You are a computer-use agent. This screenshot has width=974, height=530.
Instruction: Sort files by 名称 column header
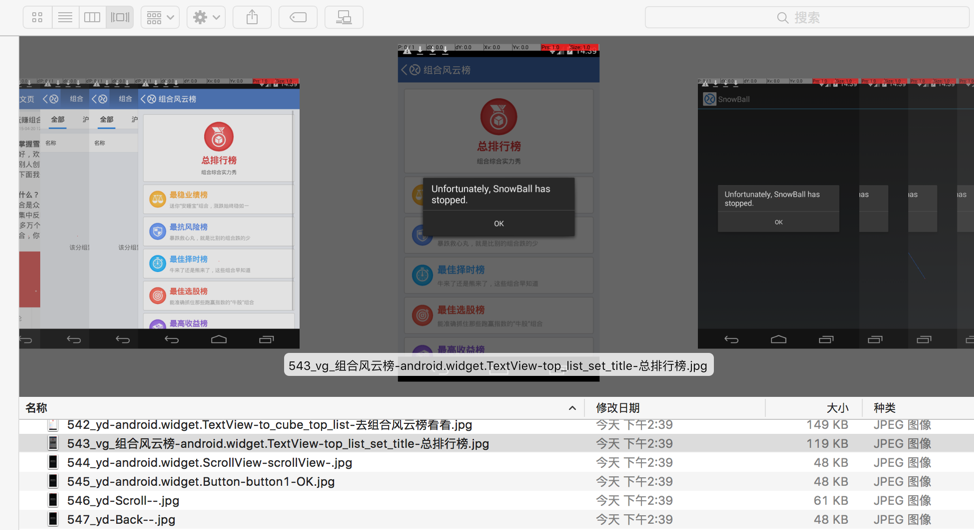pos(36,408)
